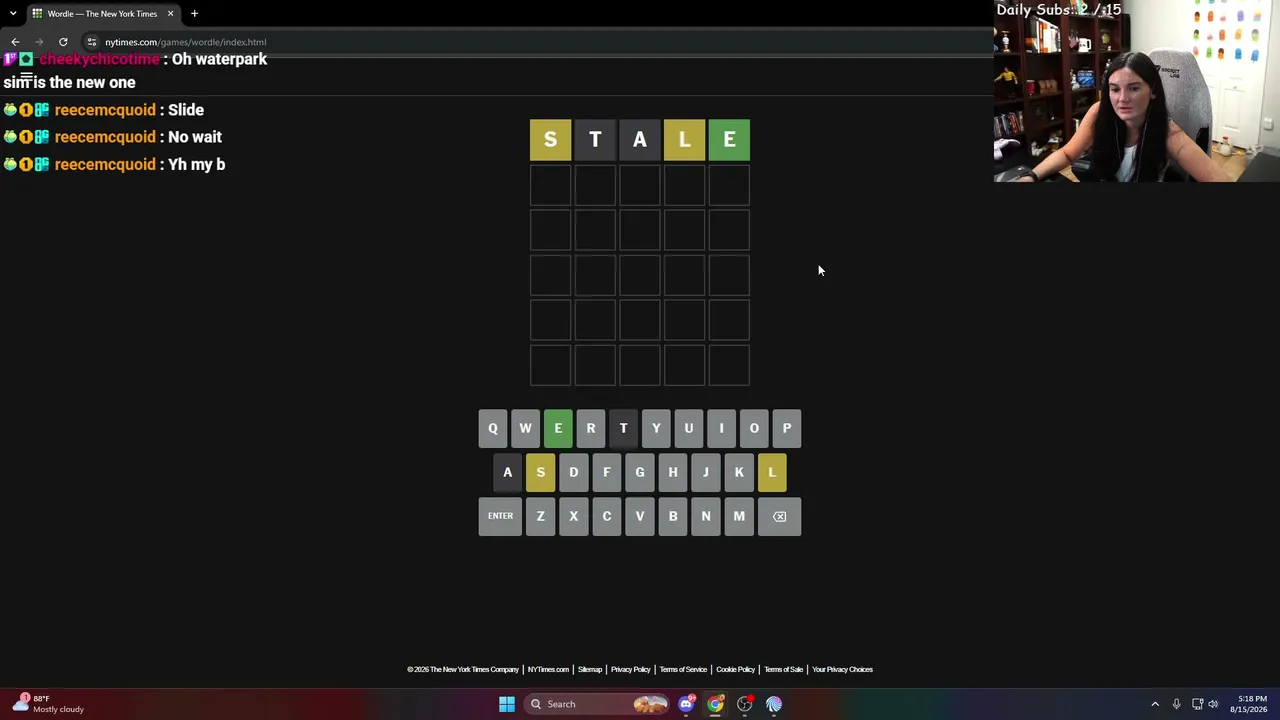Go back to the previous page in Chrome
The height and width of the screenshot is (720, 1280).
(15, 42)
